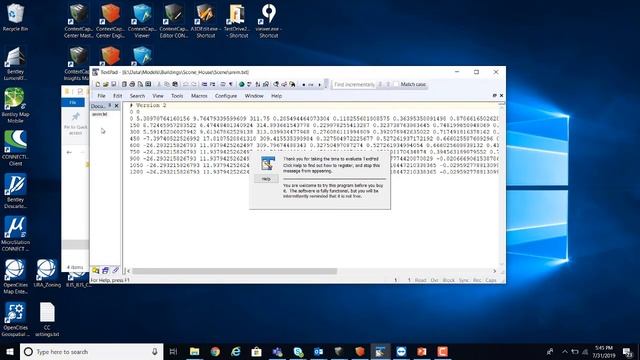Open the Find magnifier toolbar icon

pyautogui.click(x=276, y=84)
